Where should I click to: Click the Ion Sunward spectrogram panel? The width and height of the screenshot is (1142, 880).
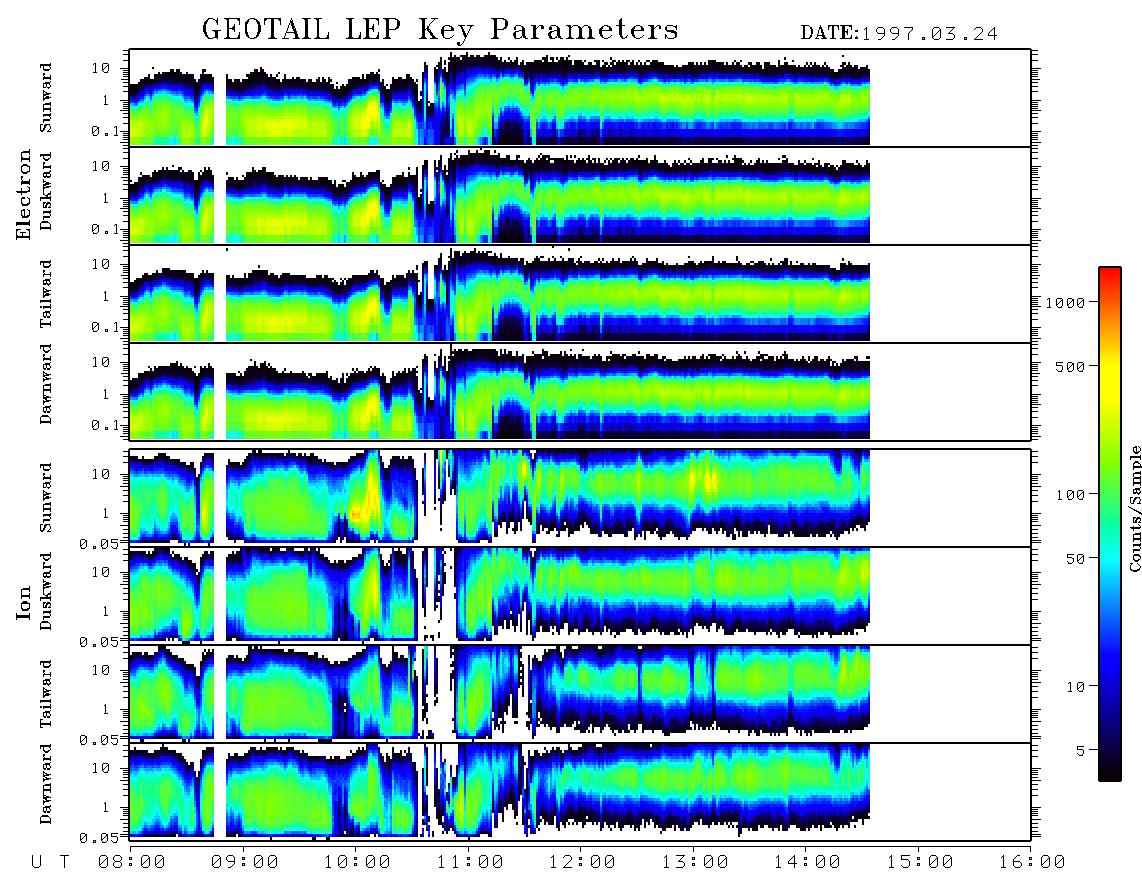tap(580, 498)
